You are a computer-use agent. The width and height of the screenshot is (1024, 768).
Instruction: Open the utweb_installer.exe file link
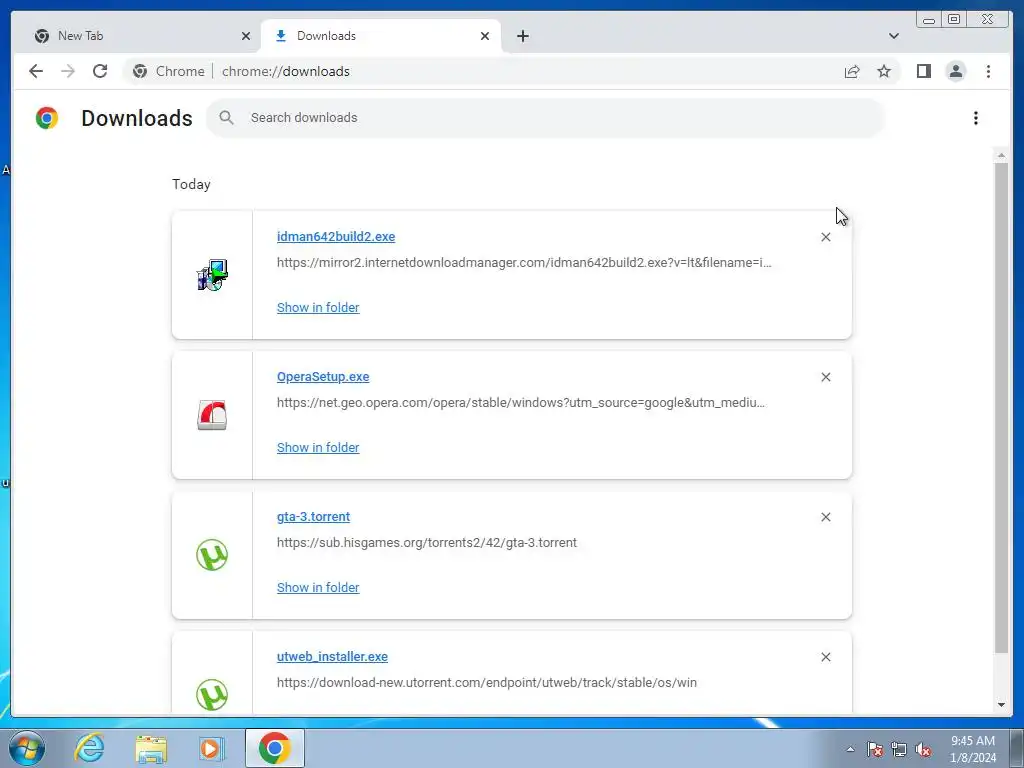(x=332, y=656)
